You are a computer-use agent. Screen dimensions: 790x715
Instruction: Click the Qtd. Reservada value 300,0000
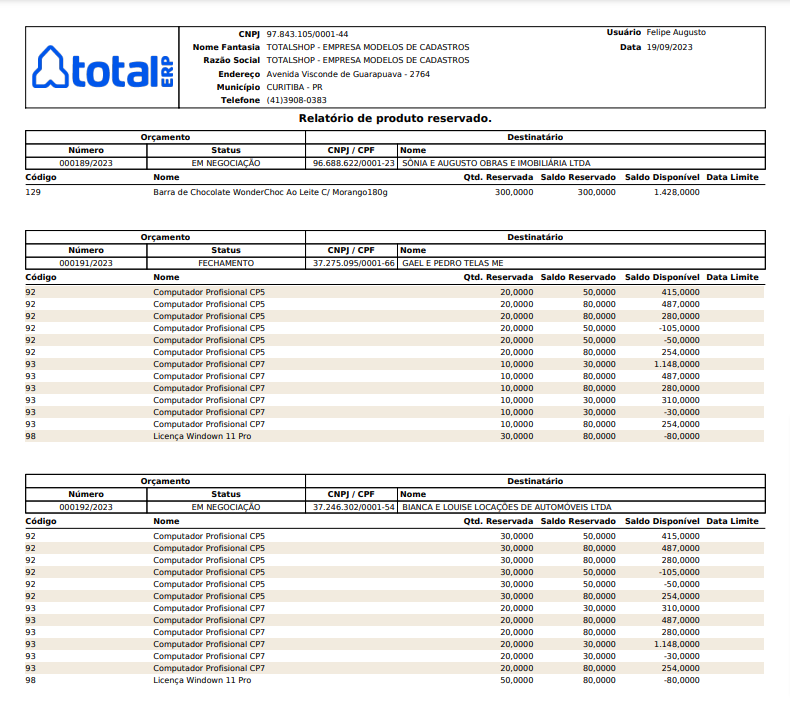tap(514, 192)
